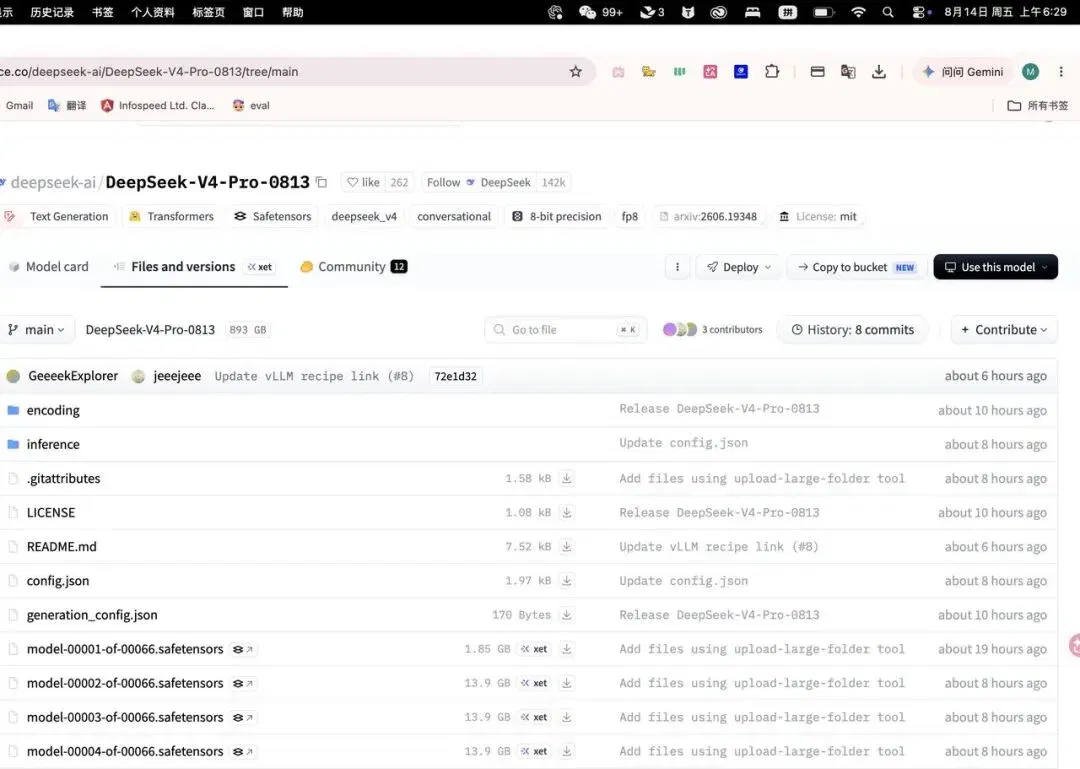Copy model name DeepSeek-V4-Pro-0813 icon

(x=321, y=182)
